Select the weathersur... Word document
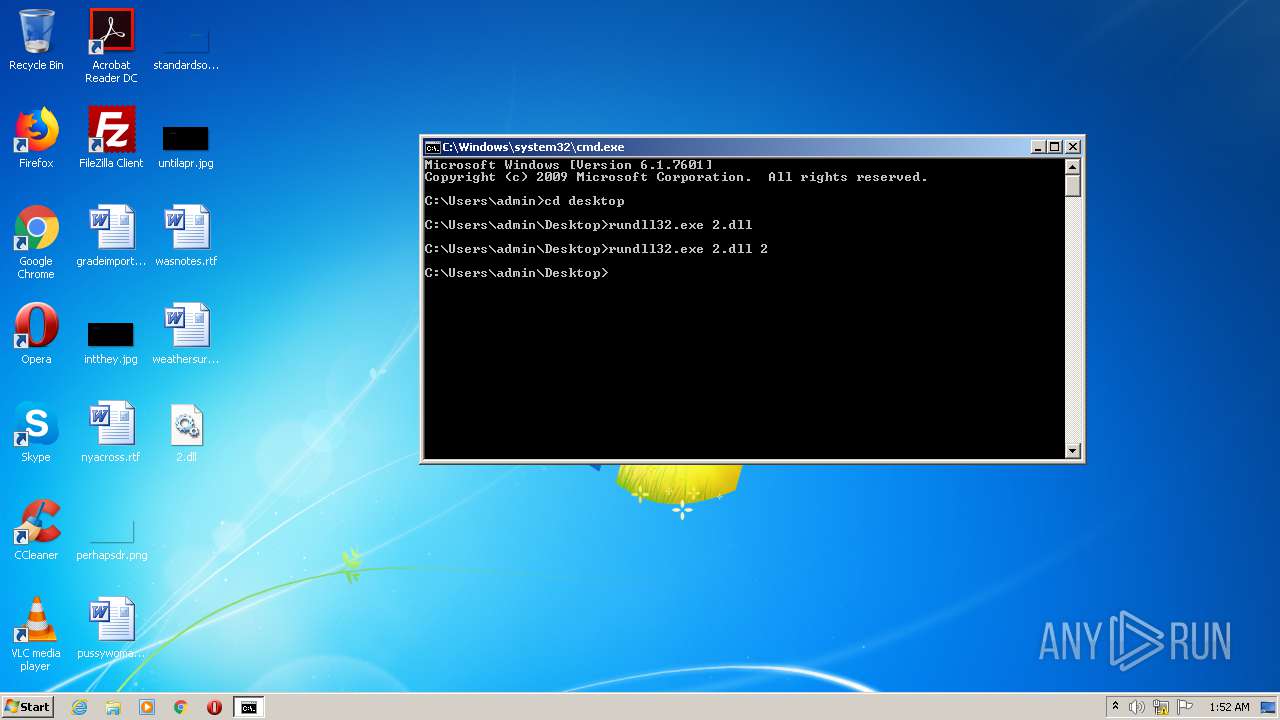This screenshot has width=1280, height=720. tap(186, 334)
